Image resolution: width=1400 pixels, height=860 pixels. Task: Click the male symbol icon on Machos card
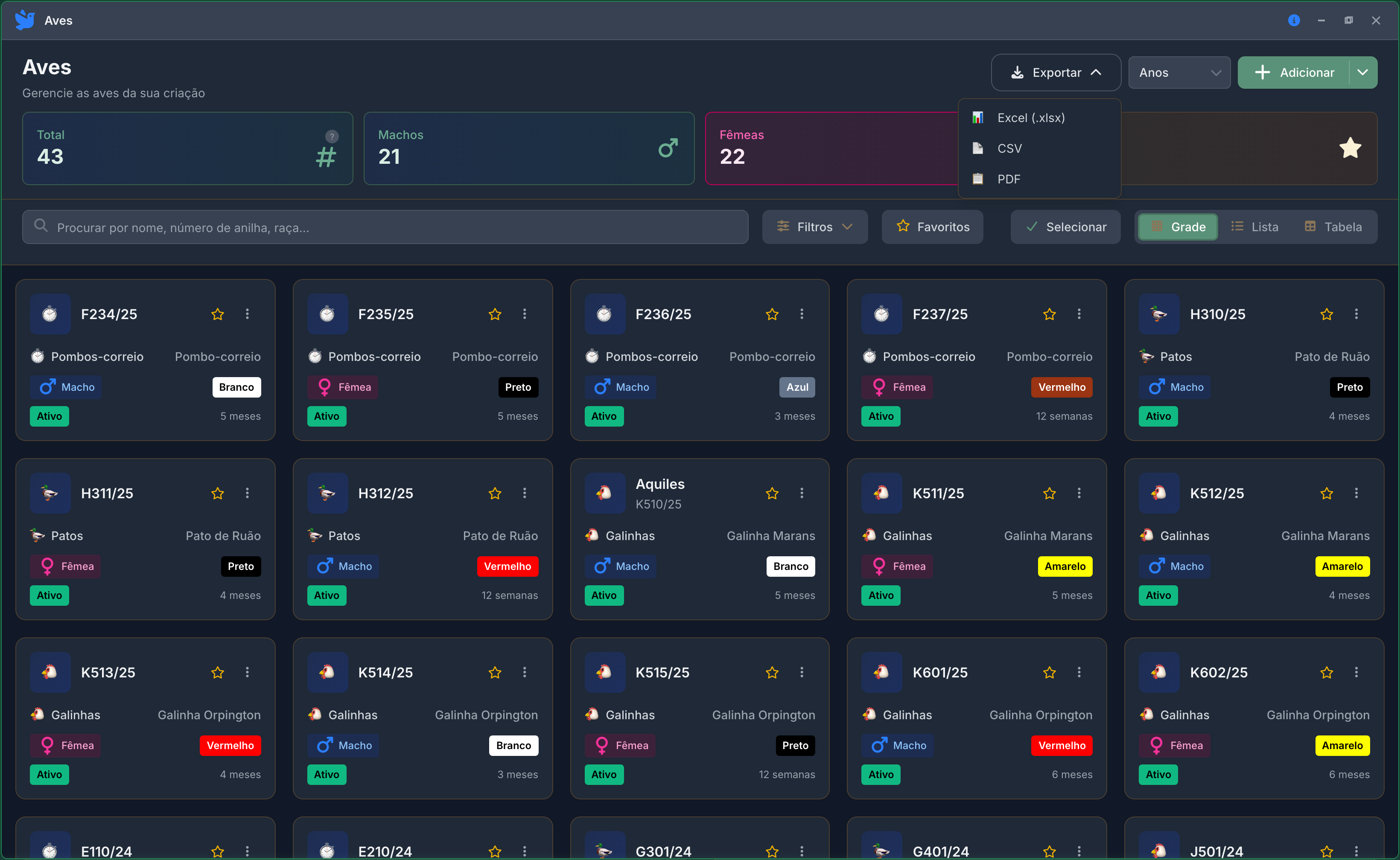click(x=668, y=148)
